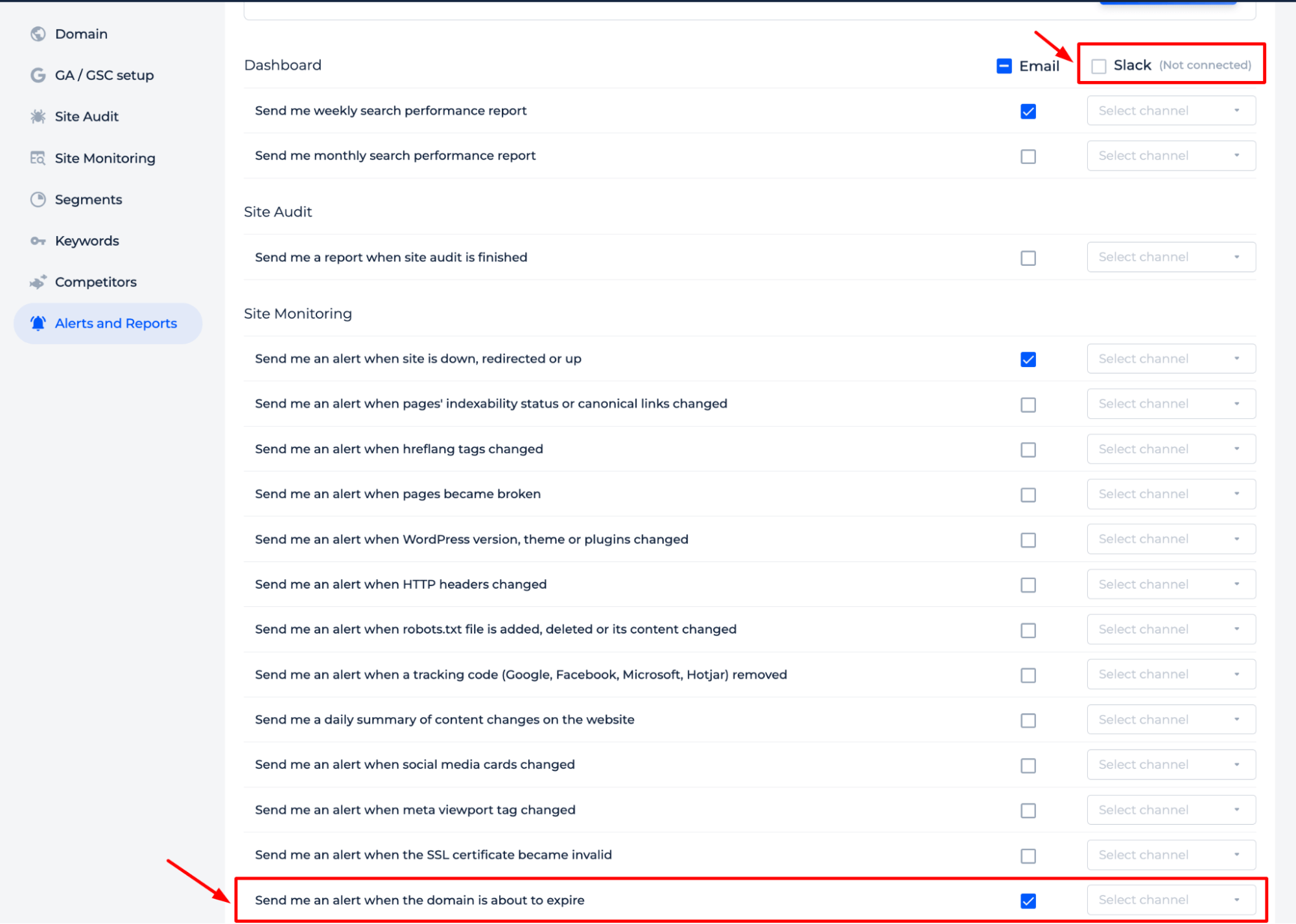Click the Alerts and Reports bell icon

[38, 323]
